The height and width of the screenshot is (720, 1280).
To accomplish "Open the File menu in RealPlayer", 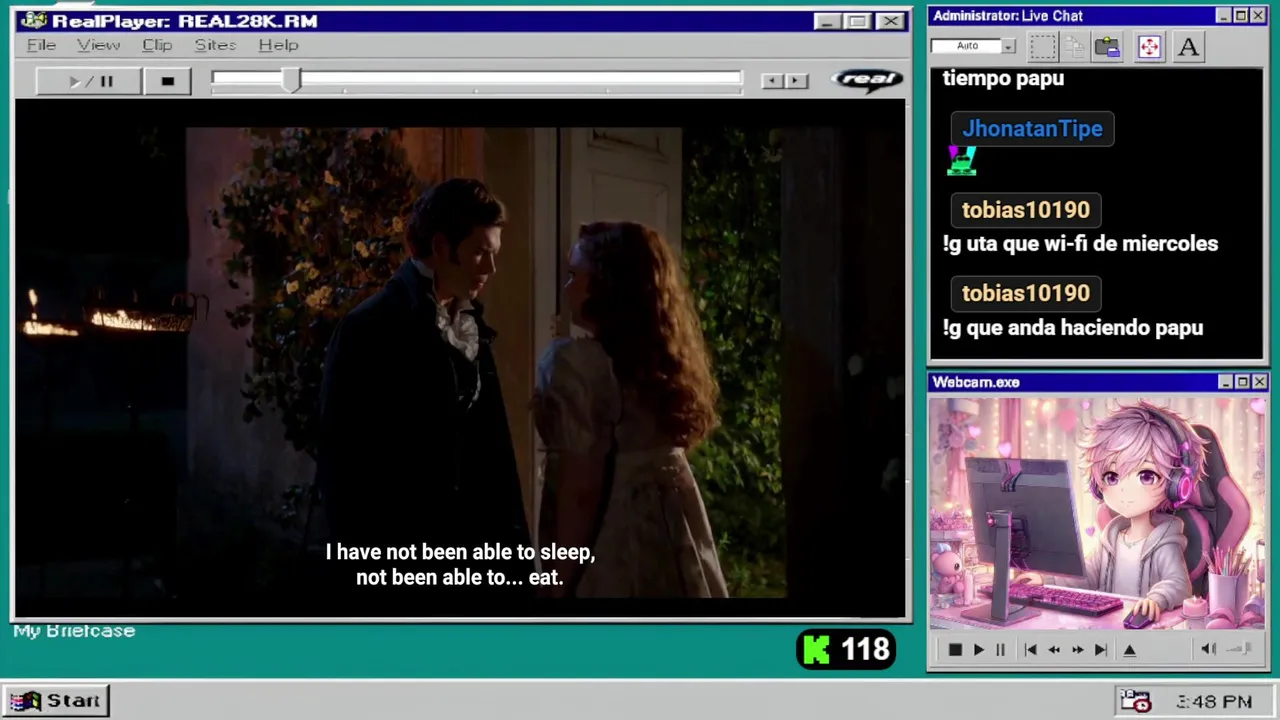I will pyautogui.click(x=41, y=45).
